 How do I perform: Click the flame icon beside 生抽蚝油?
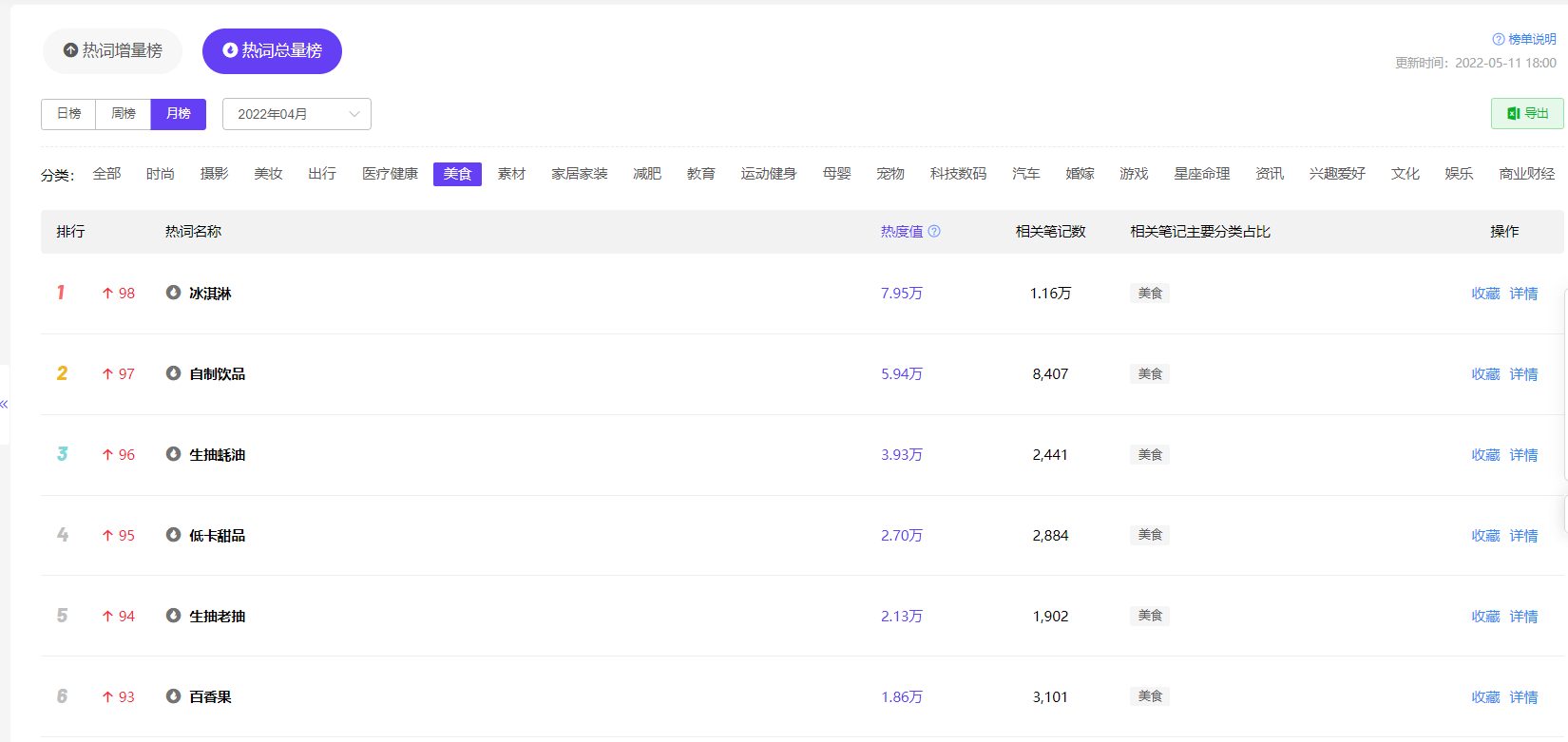[173, 454]
